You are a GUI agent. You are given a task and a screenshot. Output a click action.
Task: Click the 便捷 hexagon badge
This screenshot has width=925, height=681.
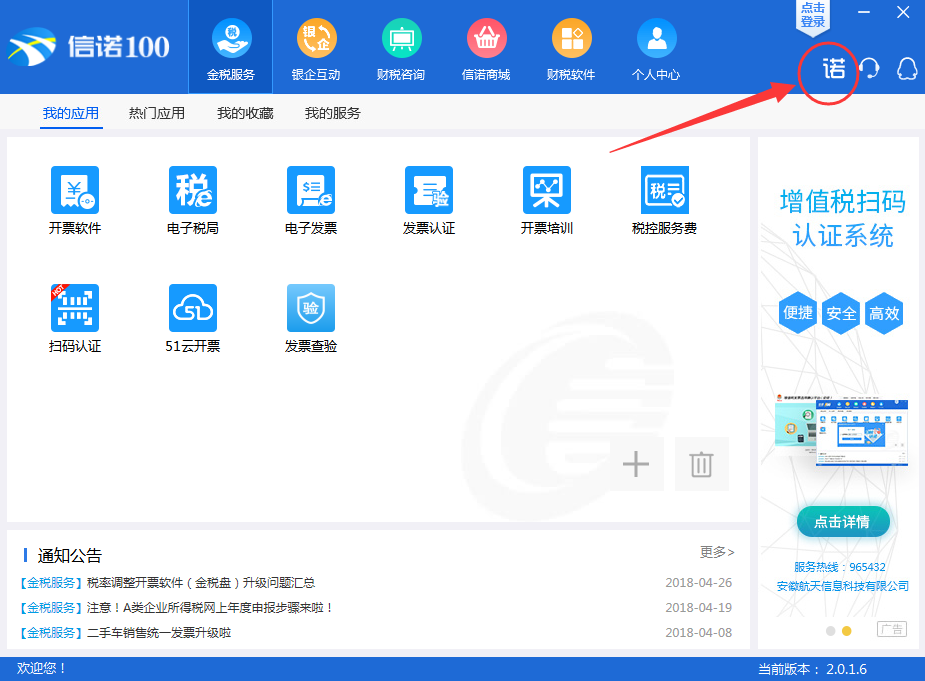tap(798, 313)
